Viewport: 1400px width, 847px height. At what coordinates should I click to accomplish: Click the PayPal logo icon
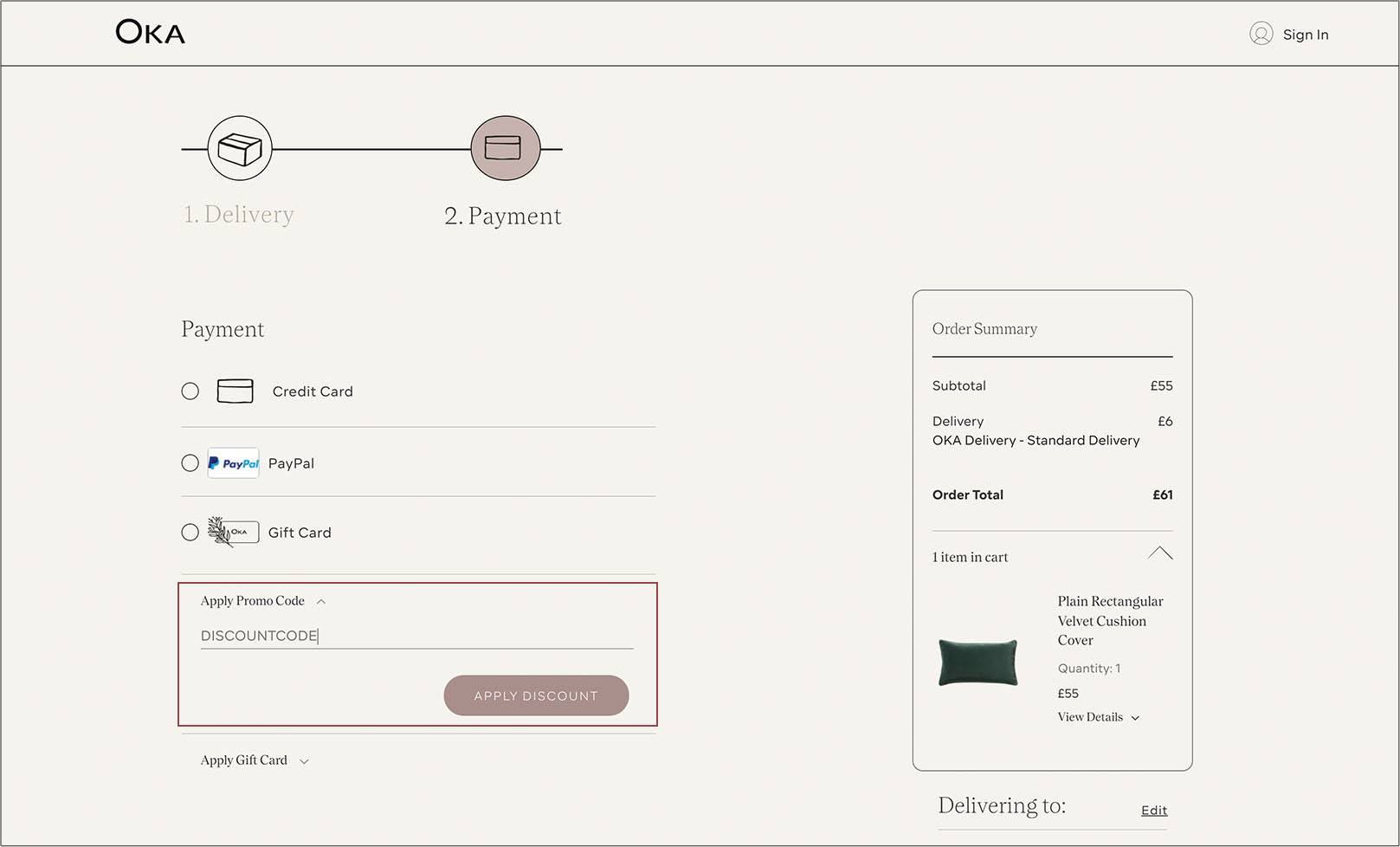pos(233,463)
